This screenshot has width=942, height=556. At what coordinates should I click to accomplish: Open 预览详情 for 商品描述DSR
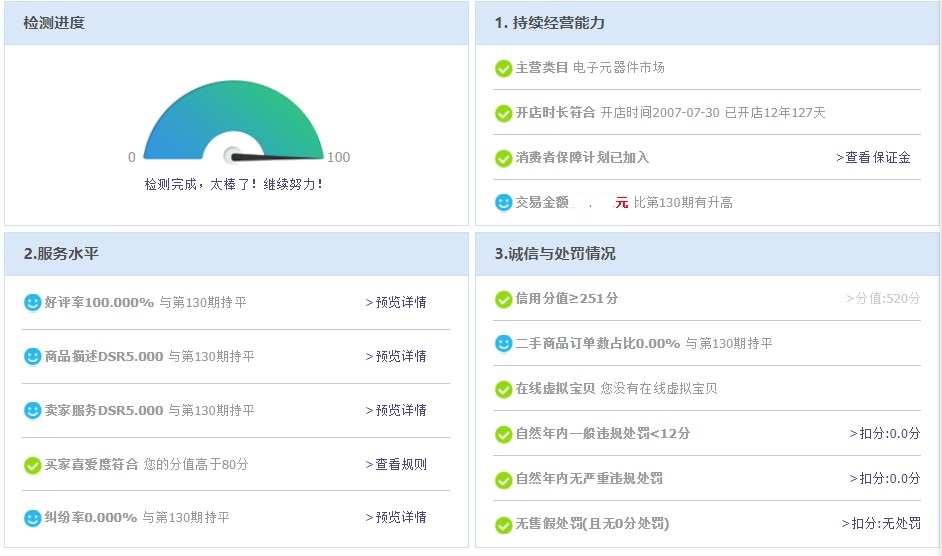tap(396, 356)
